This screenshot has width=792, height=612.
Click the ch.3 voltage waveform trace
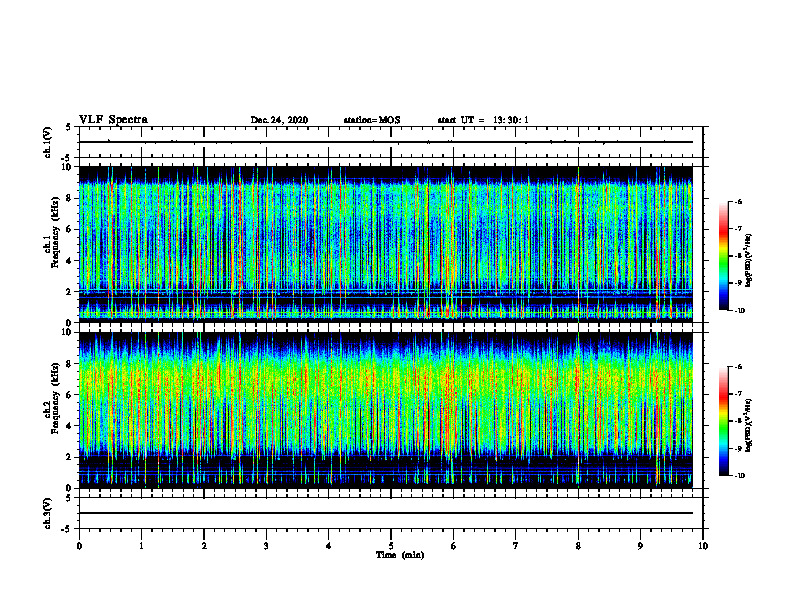[x=386, y=513]
